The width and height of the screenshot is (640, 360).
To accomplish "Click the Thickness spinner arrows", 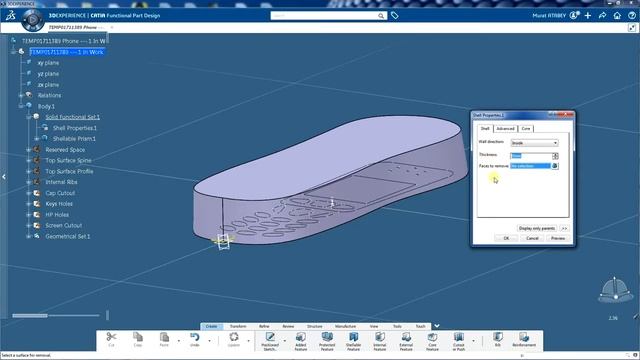I will pyautogui.click(x=555, y=156).
